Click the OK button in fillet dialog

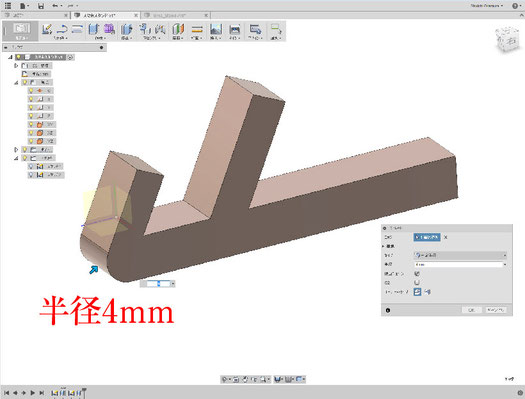pyautogui.click(x=471, y=310)
